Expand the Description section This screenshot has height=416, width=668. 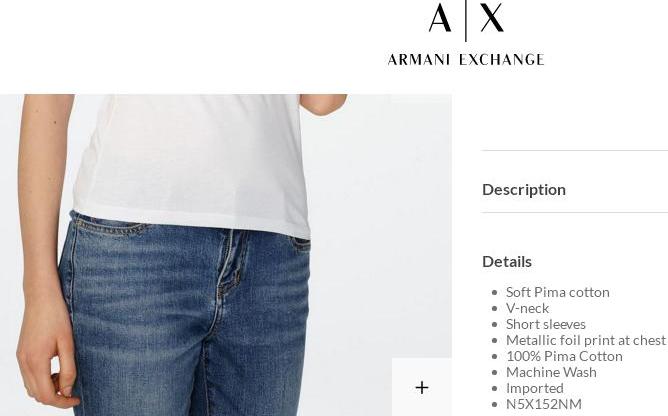click(x=524, y=190)
